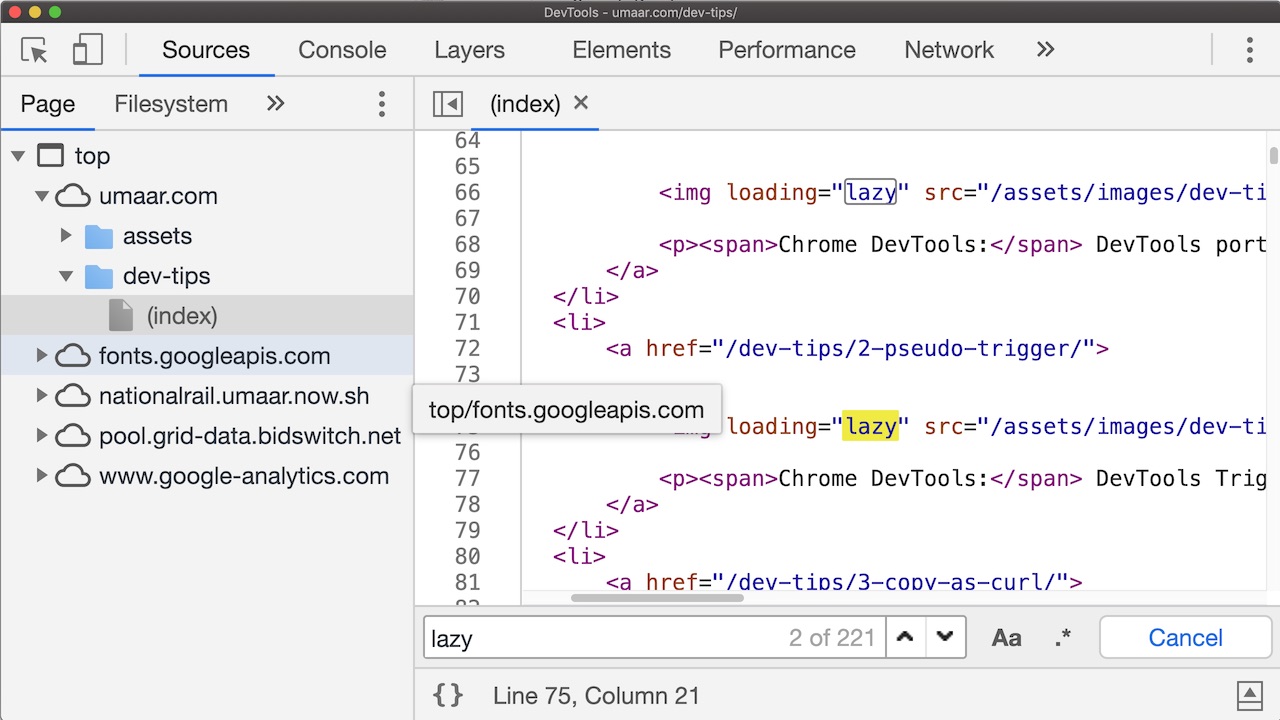The height and width of the screenshot is (720, 1280).
Task: Click the vertical scrollbar thumb of editor
Action: point(1273,156)
